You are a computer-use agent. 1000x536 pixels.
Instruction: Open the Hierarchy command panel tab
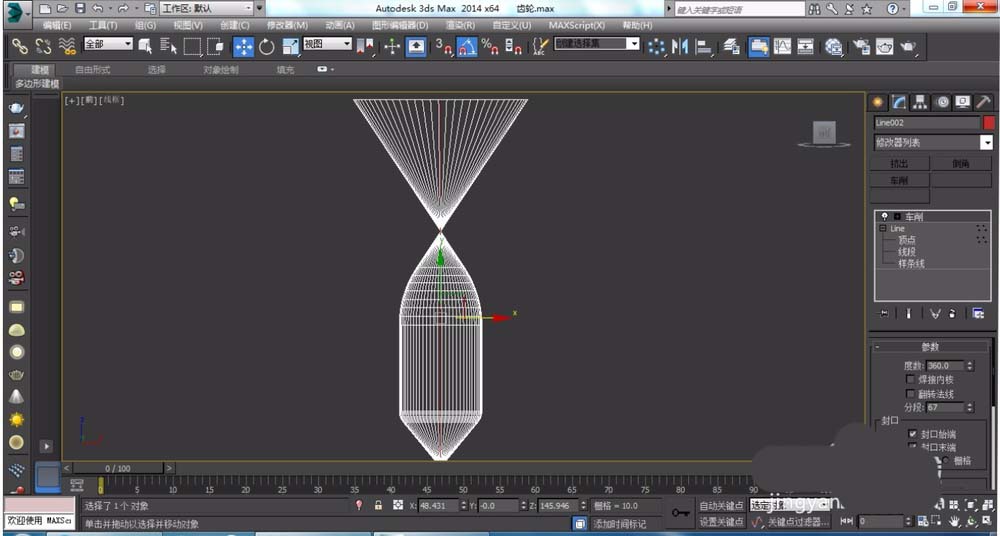point(920,101)
